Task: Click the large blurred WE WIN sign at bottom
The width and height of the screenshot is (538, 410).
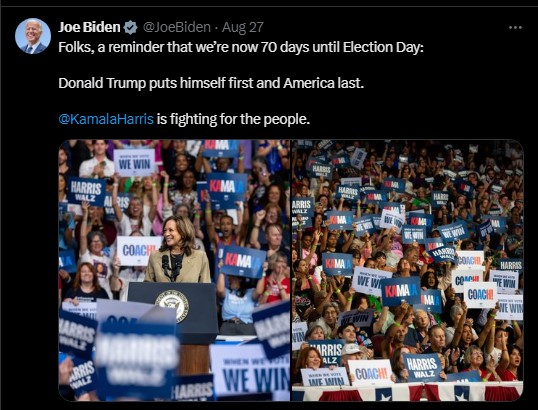Action: tap(250, 372)
